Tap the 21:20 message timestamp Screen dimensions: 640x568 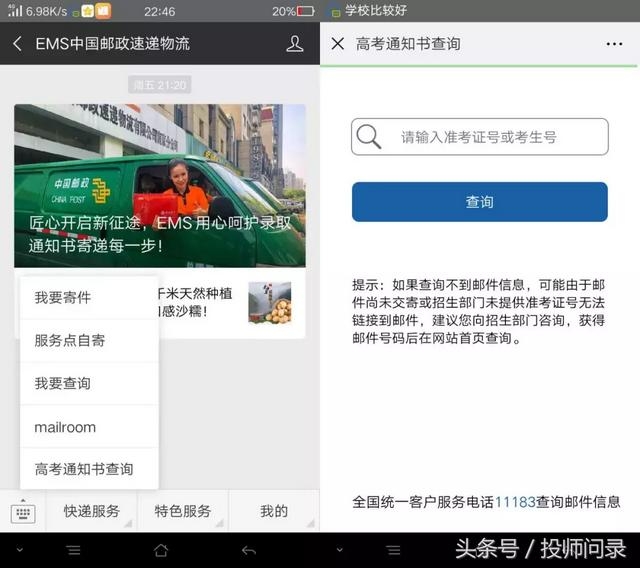(x=160, y=85)
